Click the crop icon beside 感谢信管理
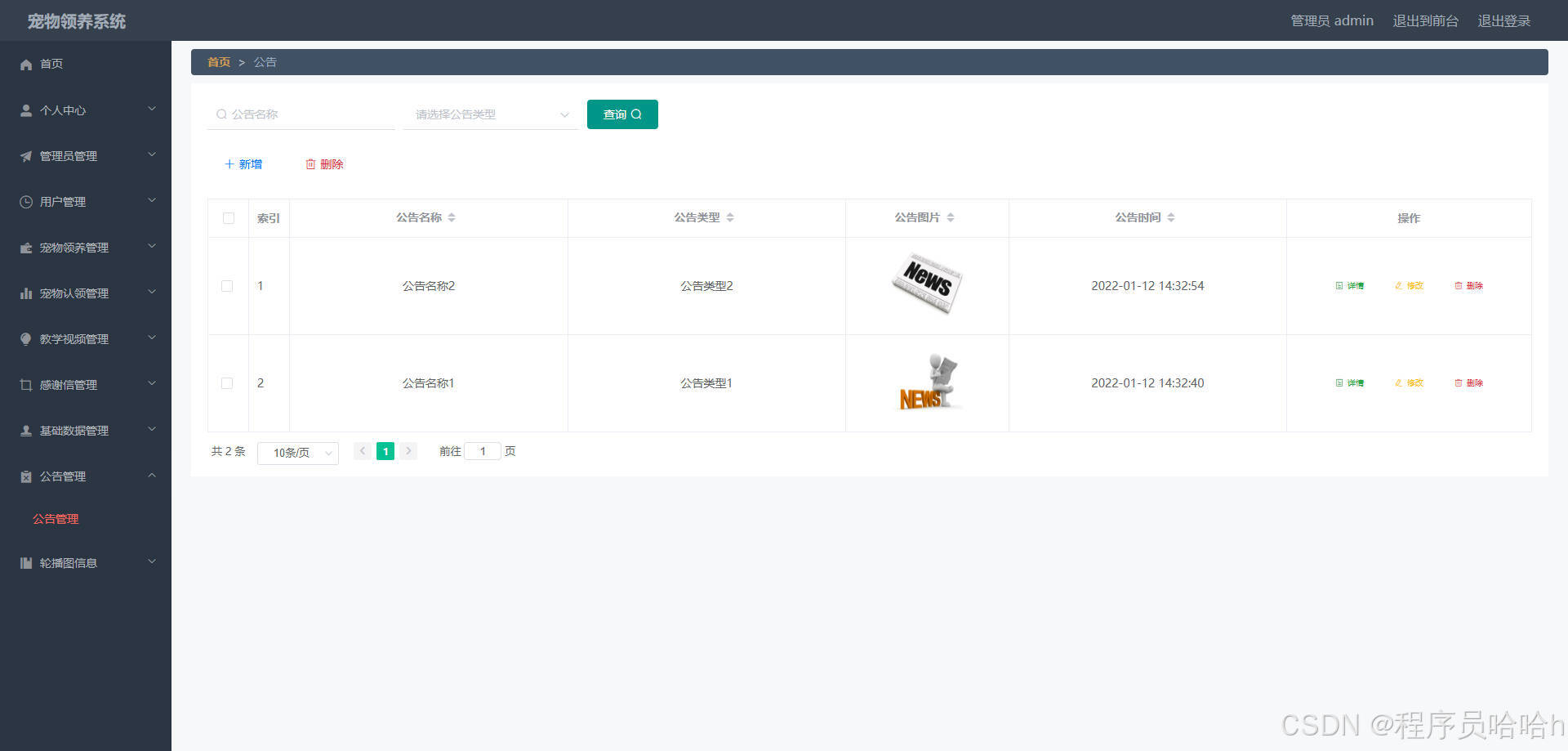 [x=26, y=385]
